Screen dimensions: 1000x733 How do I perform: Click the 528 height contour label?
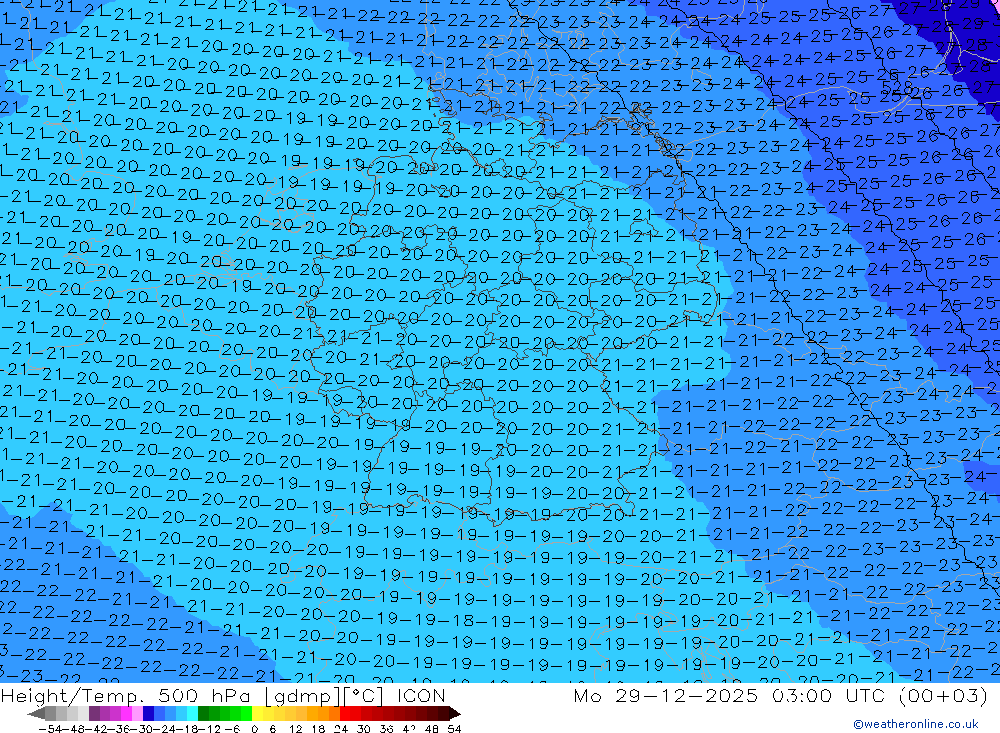tap(899, 87)
